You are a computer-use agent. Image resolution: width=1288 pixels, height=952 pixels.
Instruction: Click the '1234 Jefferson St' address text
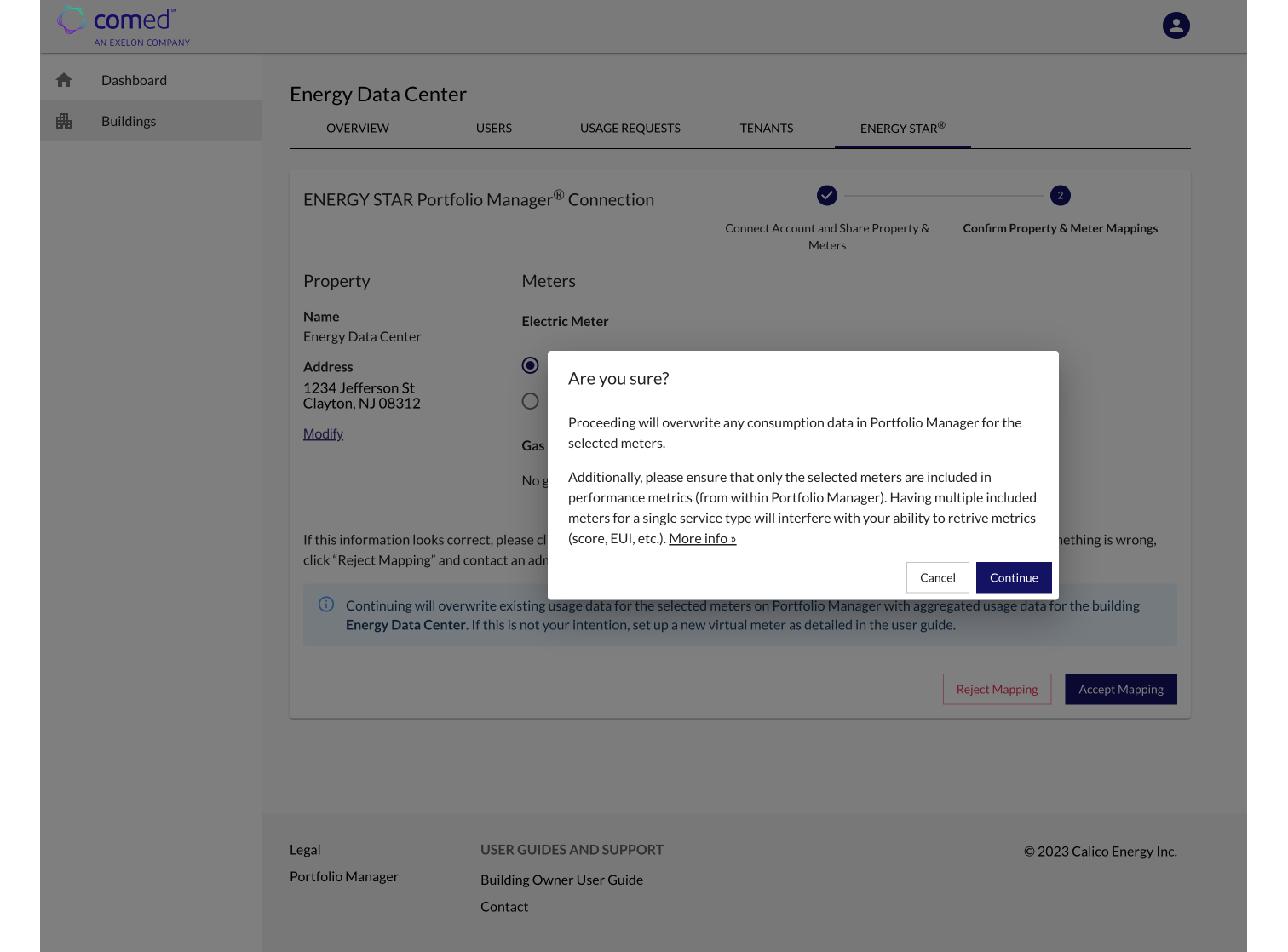(359, 388)
